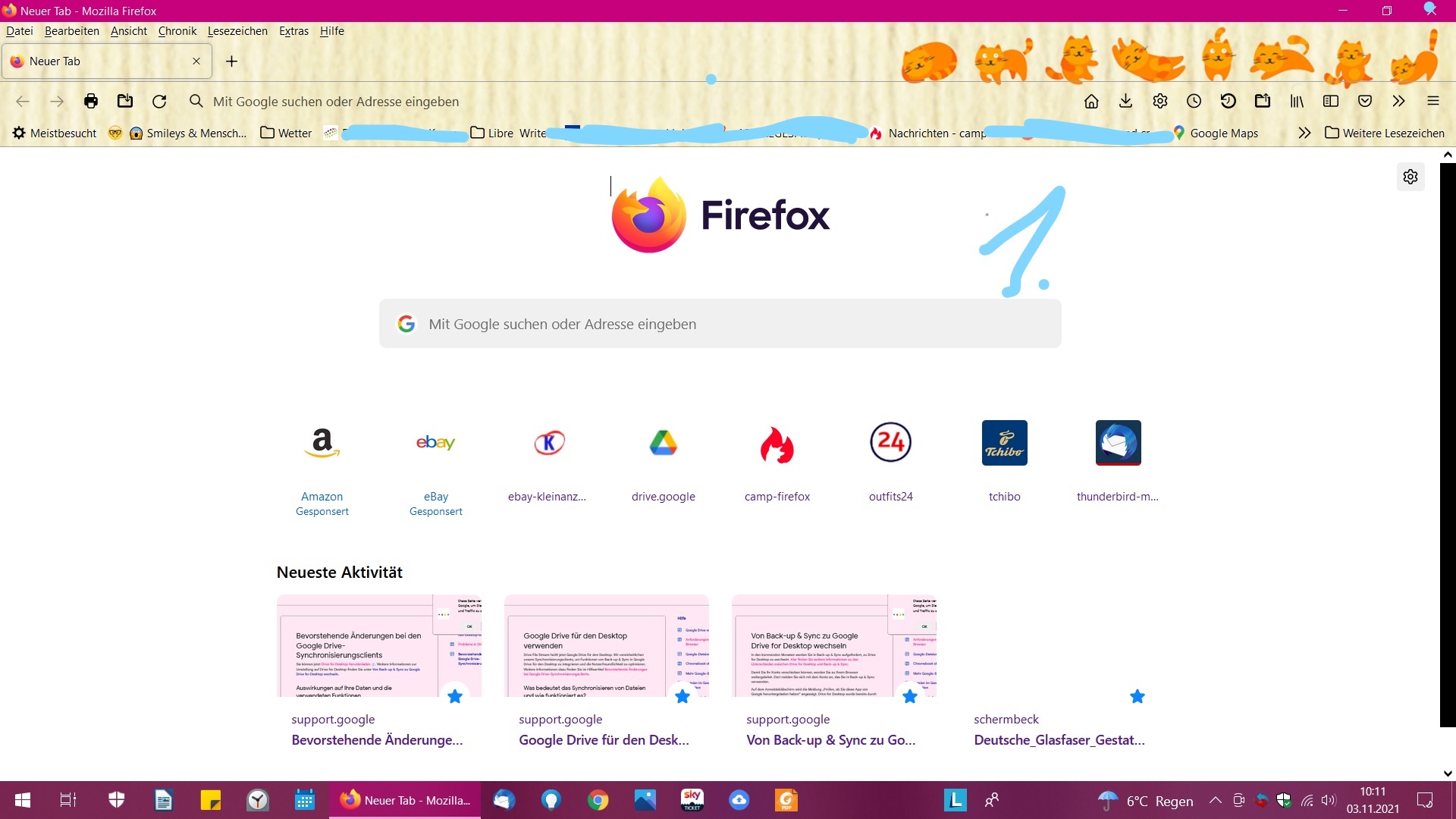Open the Extras menu
1456x819 pixels.
[293, 31]
